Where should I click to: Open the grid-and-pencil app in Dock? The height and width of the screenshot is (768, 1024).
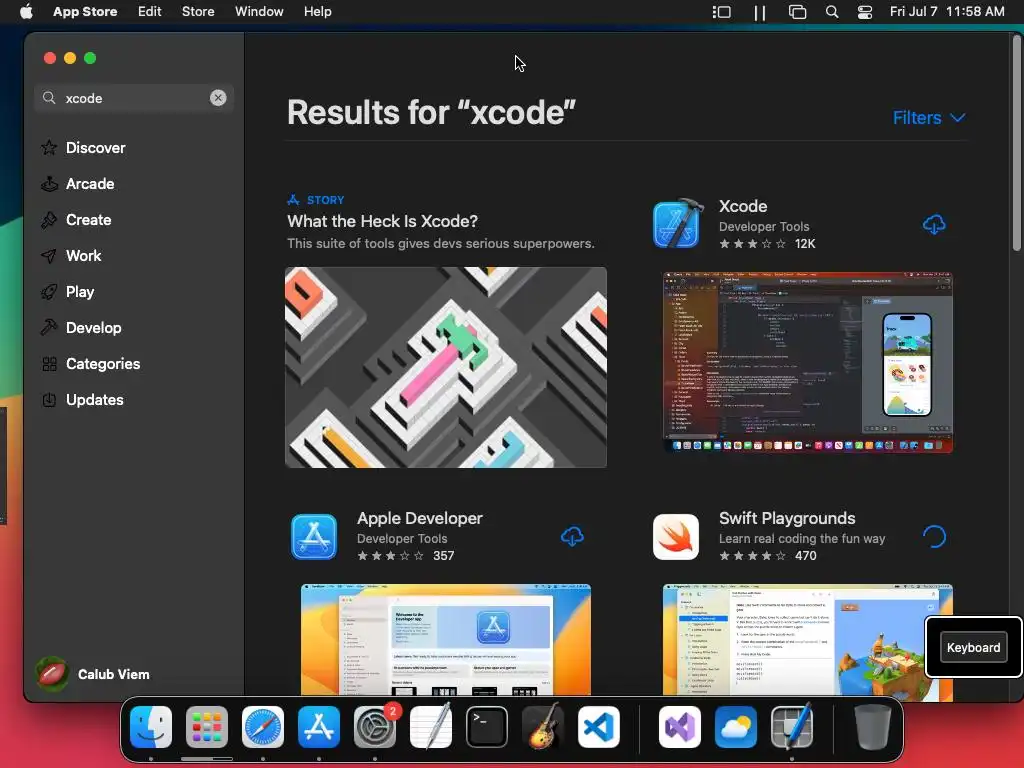[x=792, y=727]
